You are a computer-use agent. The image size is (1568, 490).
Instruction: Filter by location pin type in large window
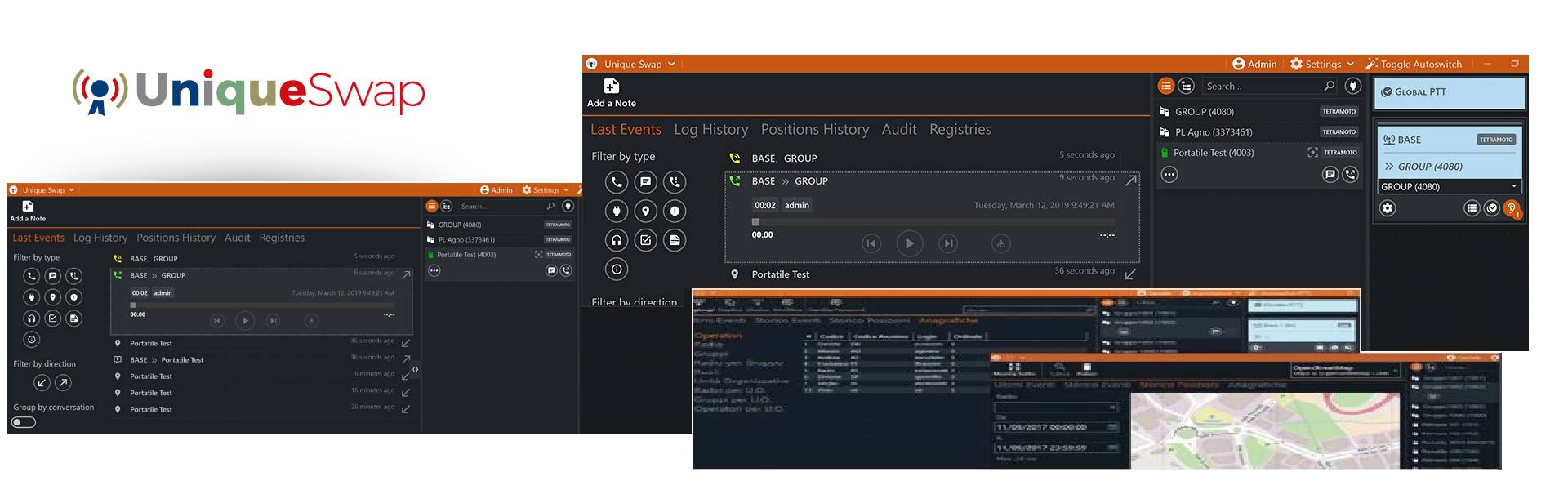point(645,211)
